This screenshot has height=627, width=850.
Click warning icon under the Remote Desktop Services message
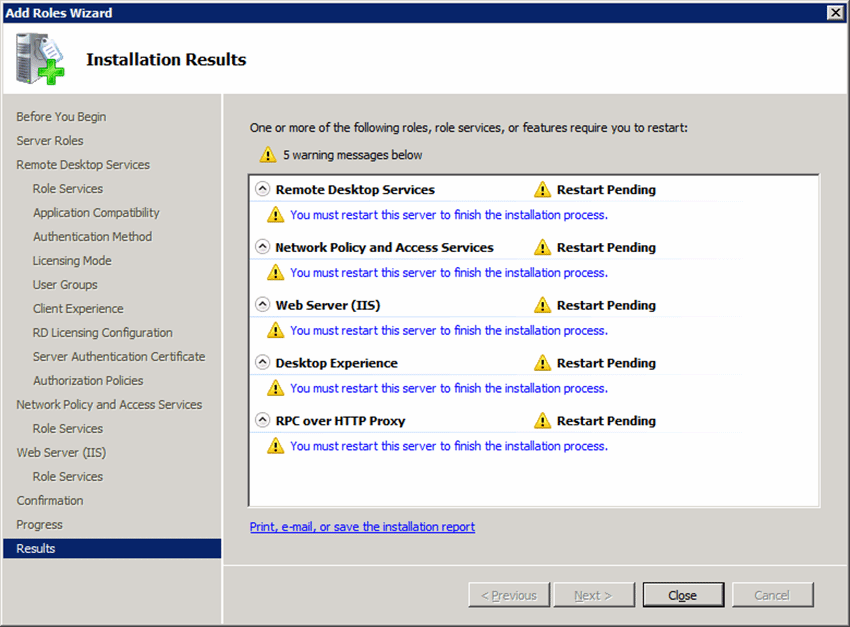coord(275,215)
